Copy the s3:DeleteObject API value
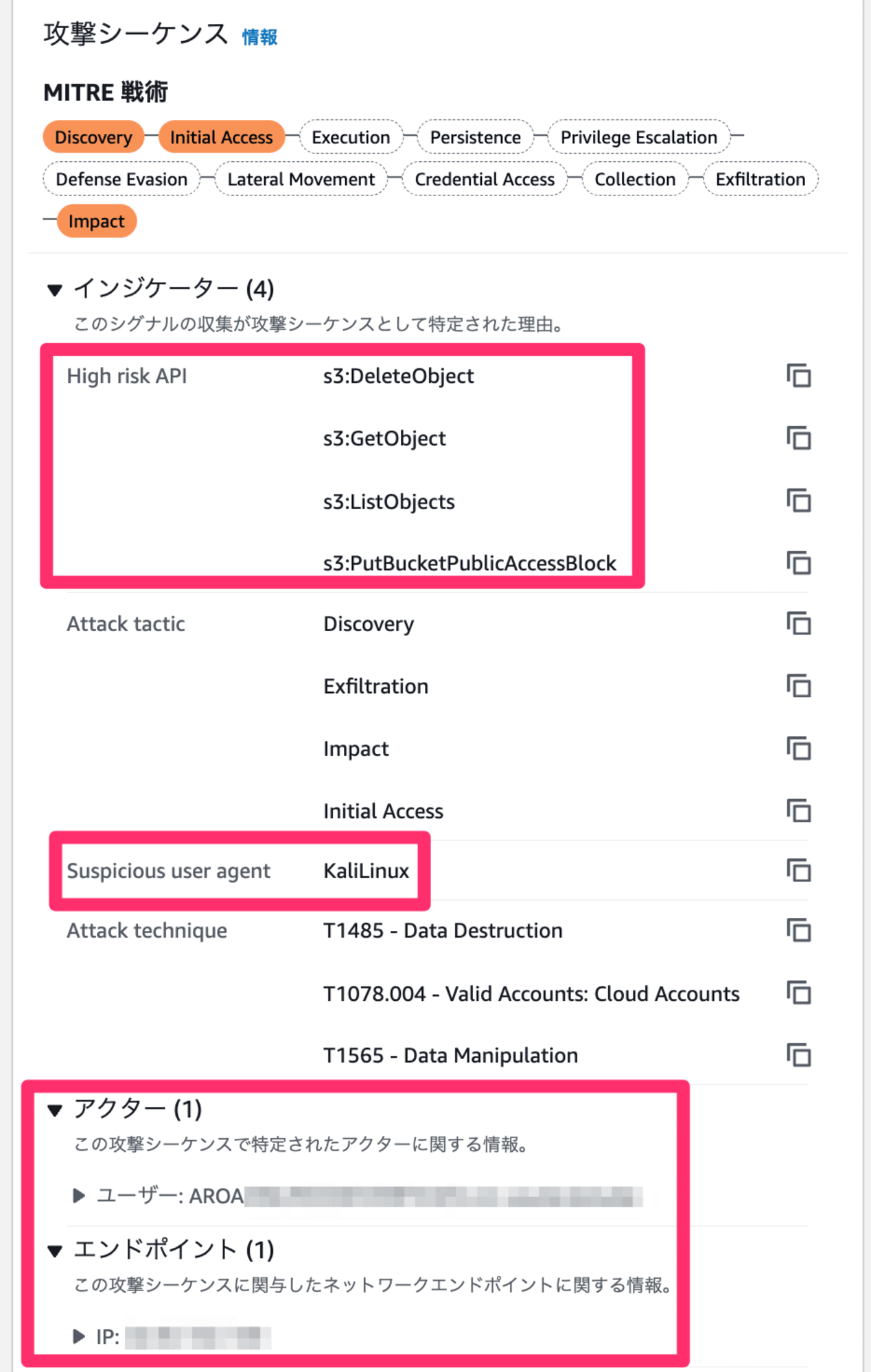This screenshot has width=871, height=1372. click(799, 376)
